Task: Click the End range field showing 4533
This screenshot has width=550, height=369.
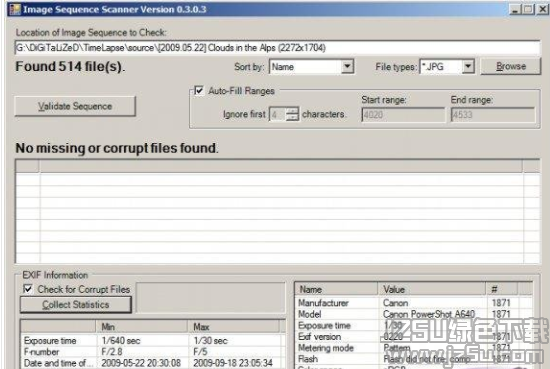Action: (492, 115)
